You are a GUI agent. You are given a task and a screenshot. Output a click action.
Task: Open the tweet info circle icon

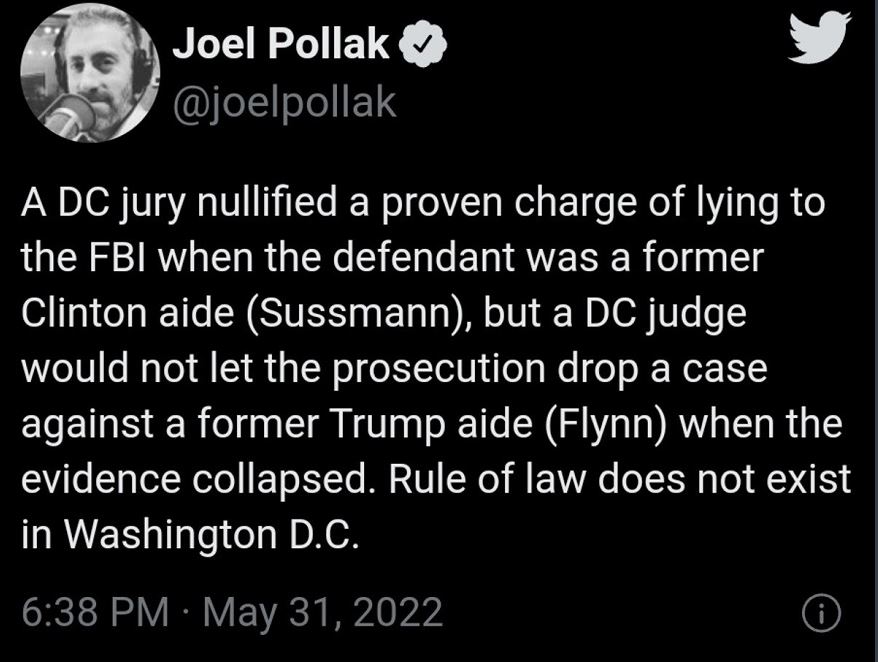(x=821, y=614)
